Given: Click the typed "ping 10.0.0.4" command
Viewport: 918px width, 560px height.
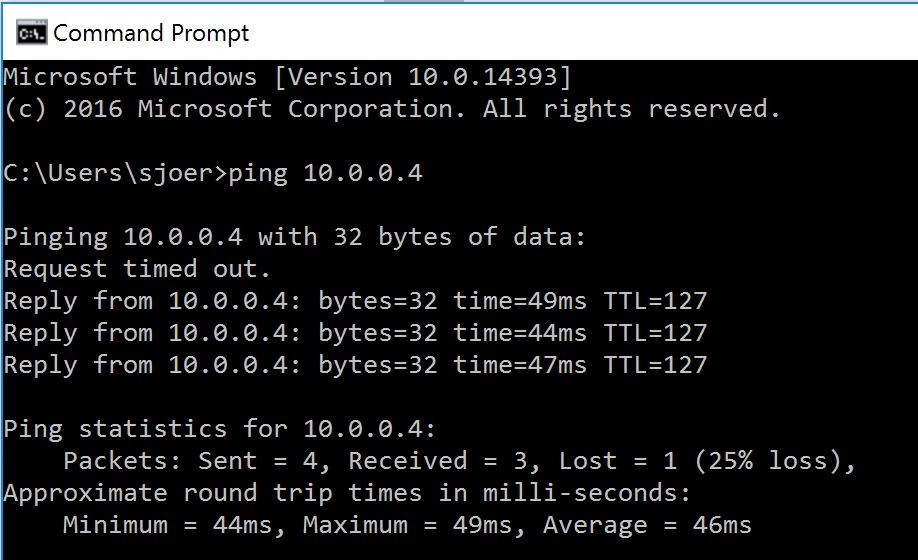Looking at the screenshot, I should (326, 173).
